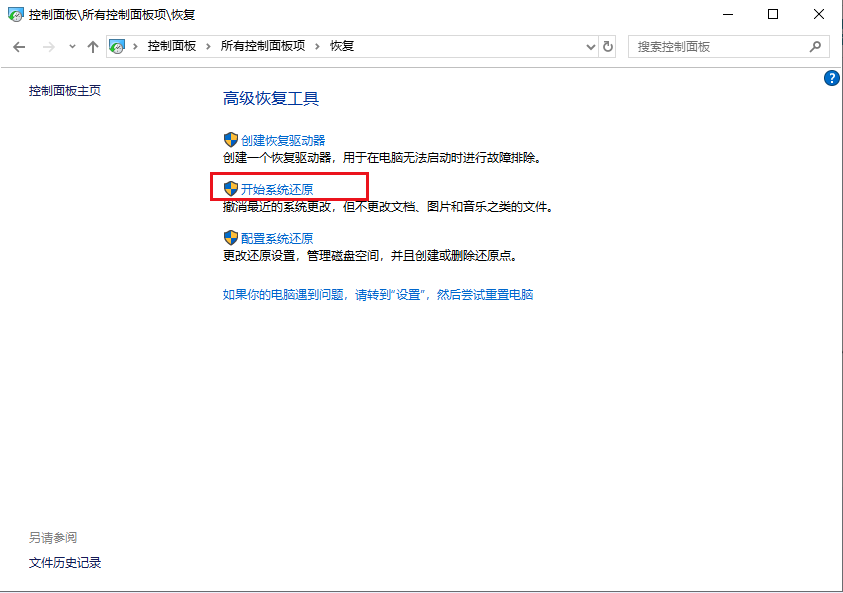Screen dimensions: 843x593
Task: Expand chevron after address bar icon
Action: point(135,47)
